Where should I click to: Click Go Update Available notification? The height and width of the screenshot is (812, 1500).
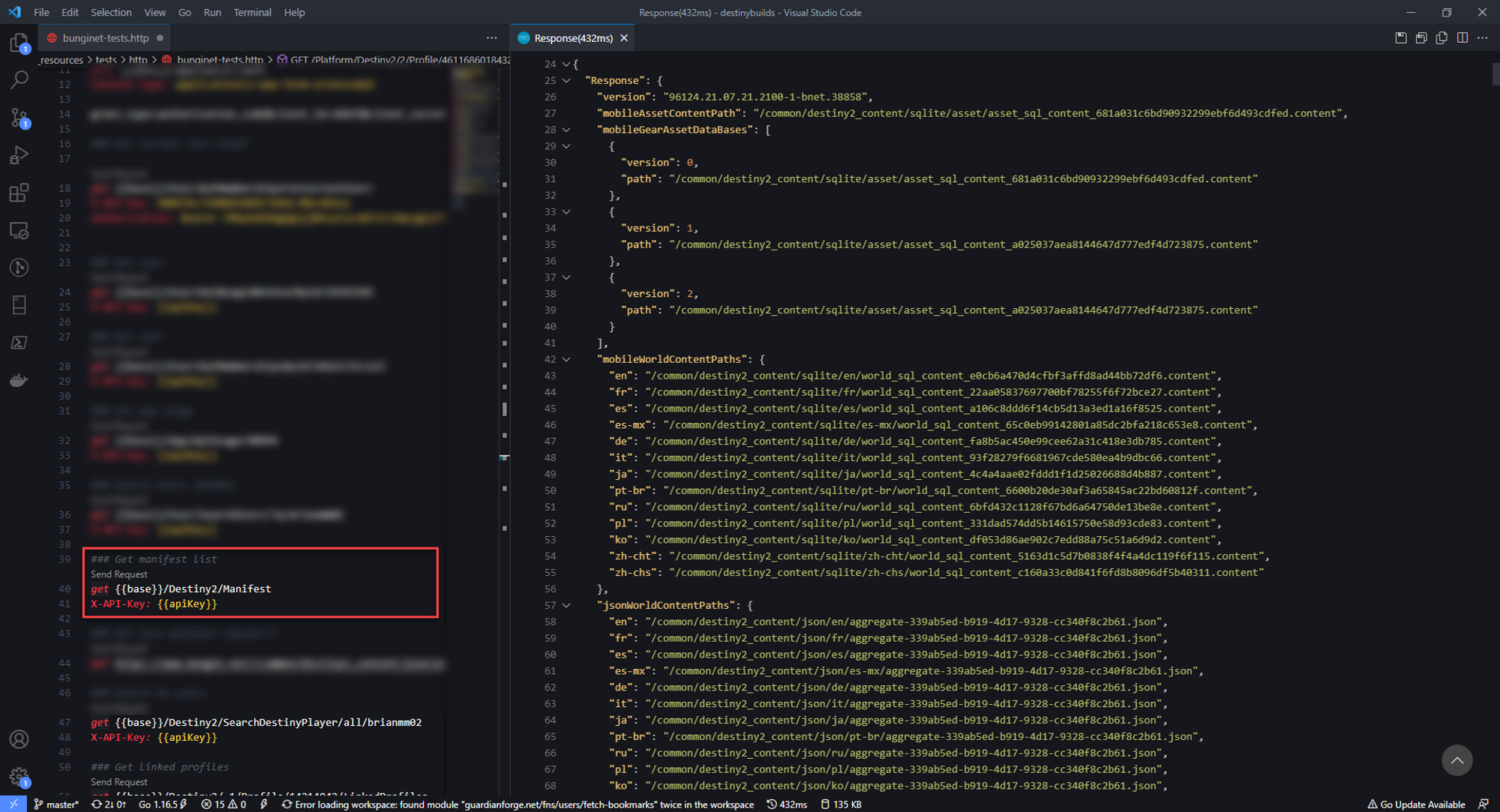click(1416, 804)
